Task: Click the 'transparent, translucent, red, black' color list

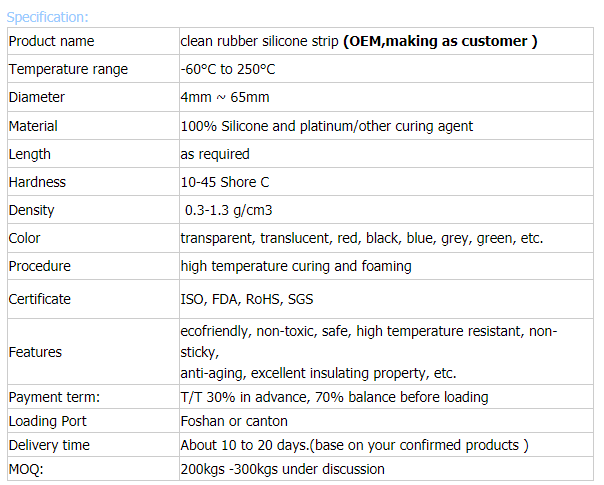Action: point(362,238)
